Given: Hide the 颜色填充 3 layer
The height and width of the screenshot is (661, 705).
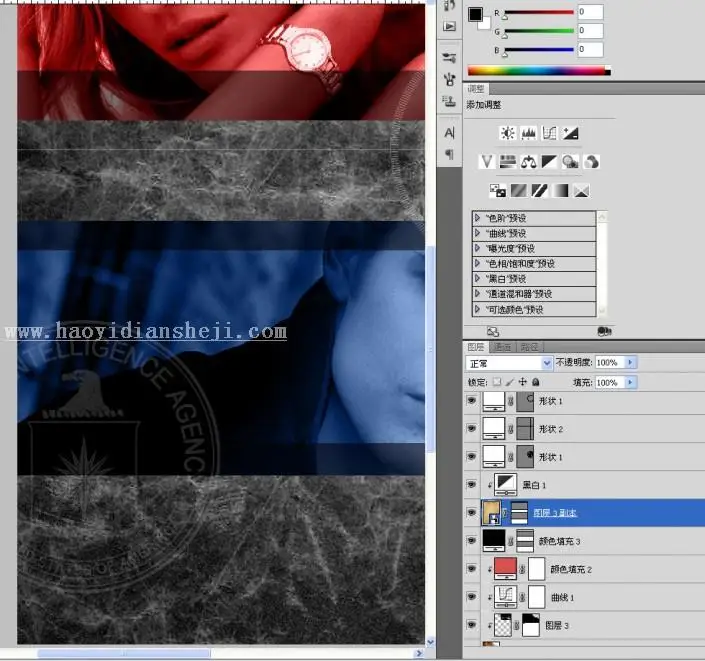Looking at the screenshot, I should [471, 540].
